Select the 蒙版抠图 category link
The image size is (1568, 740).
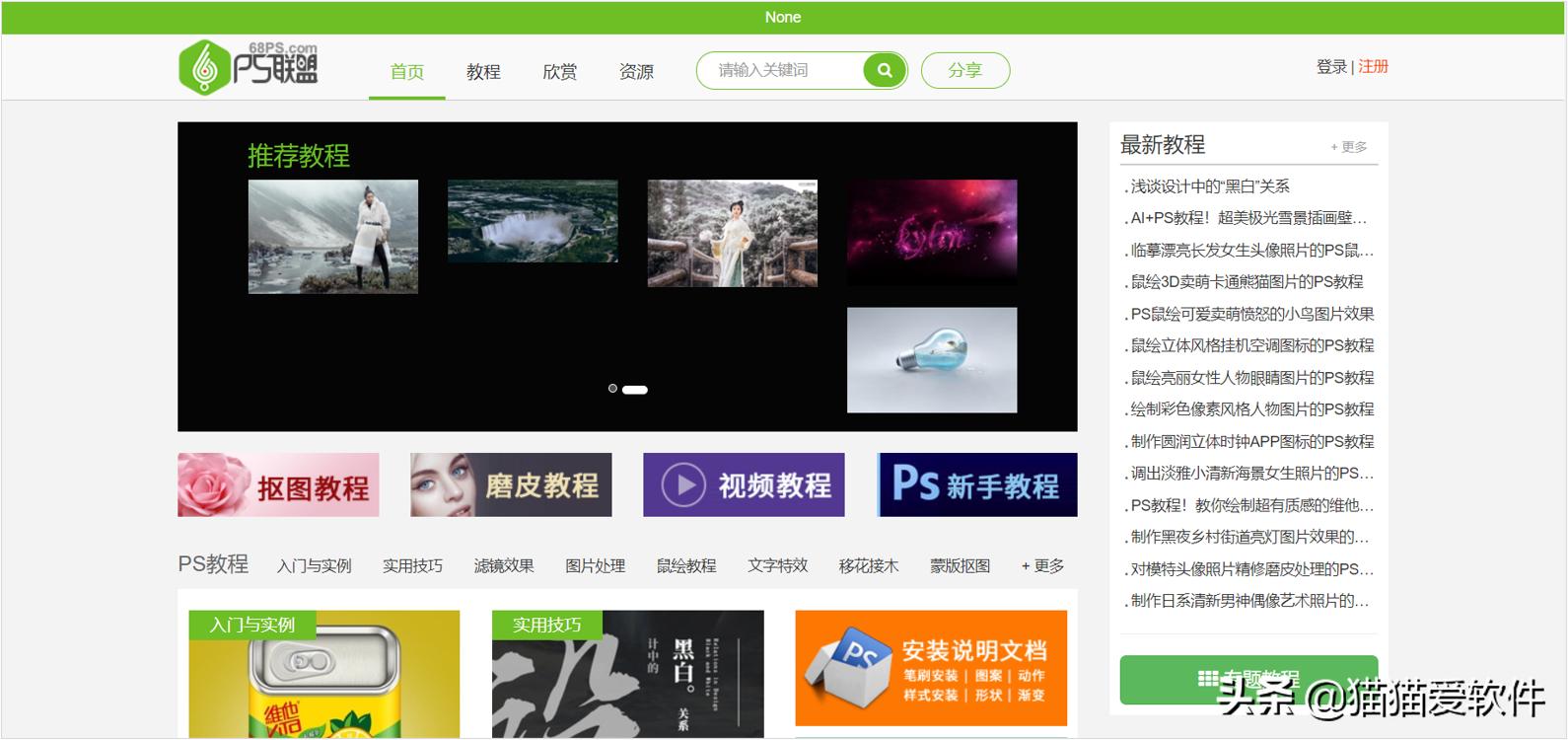960,566
